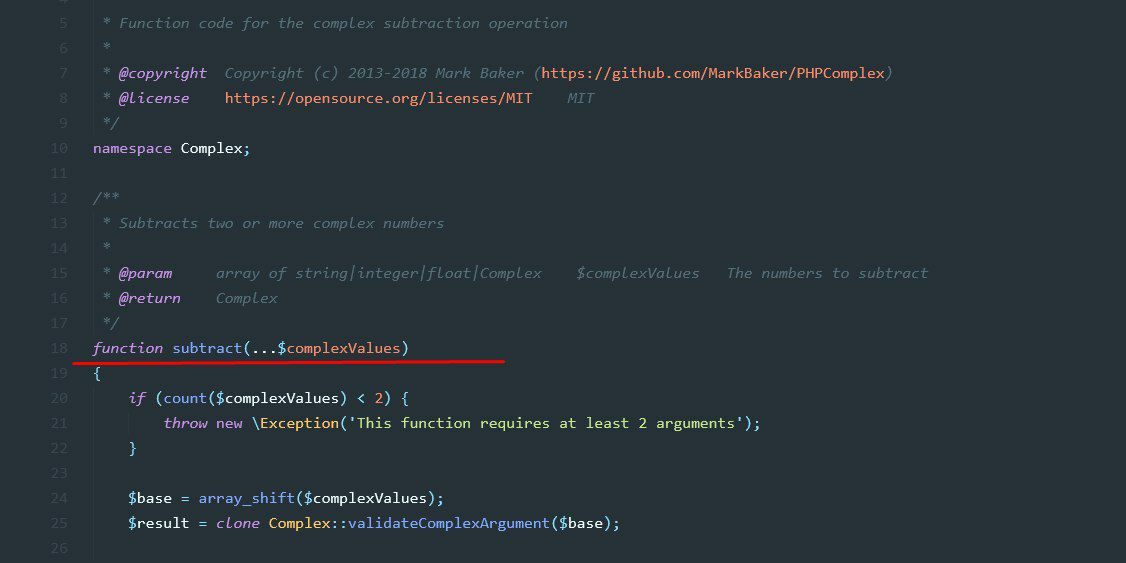Click the '@license' doc tag
The image size is (1126, 563).
click(154, 98)
